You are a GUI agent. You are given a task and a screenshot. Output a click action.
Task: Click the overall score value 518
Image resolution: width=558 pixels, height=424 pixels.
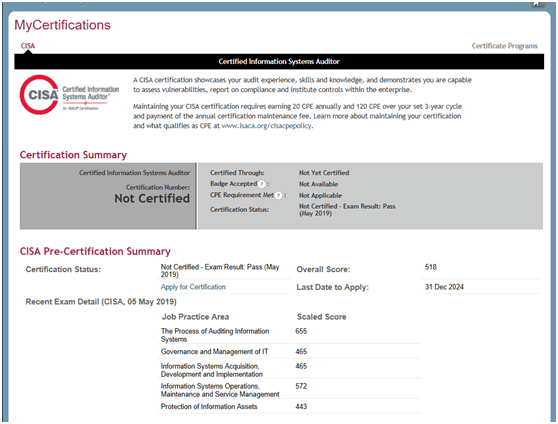[431, 267]
